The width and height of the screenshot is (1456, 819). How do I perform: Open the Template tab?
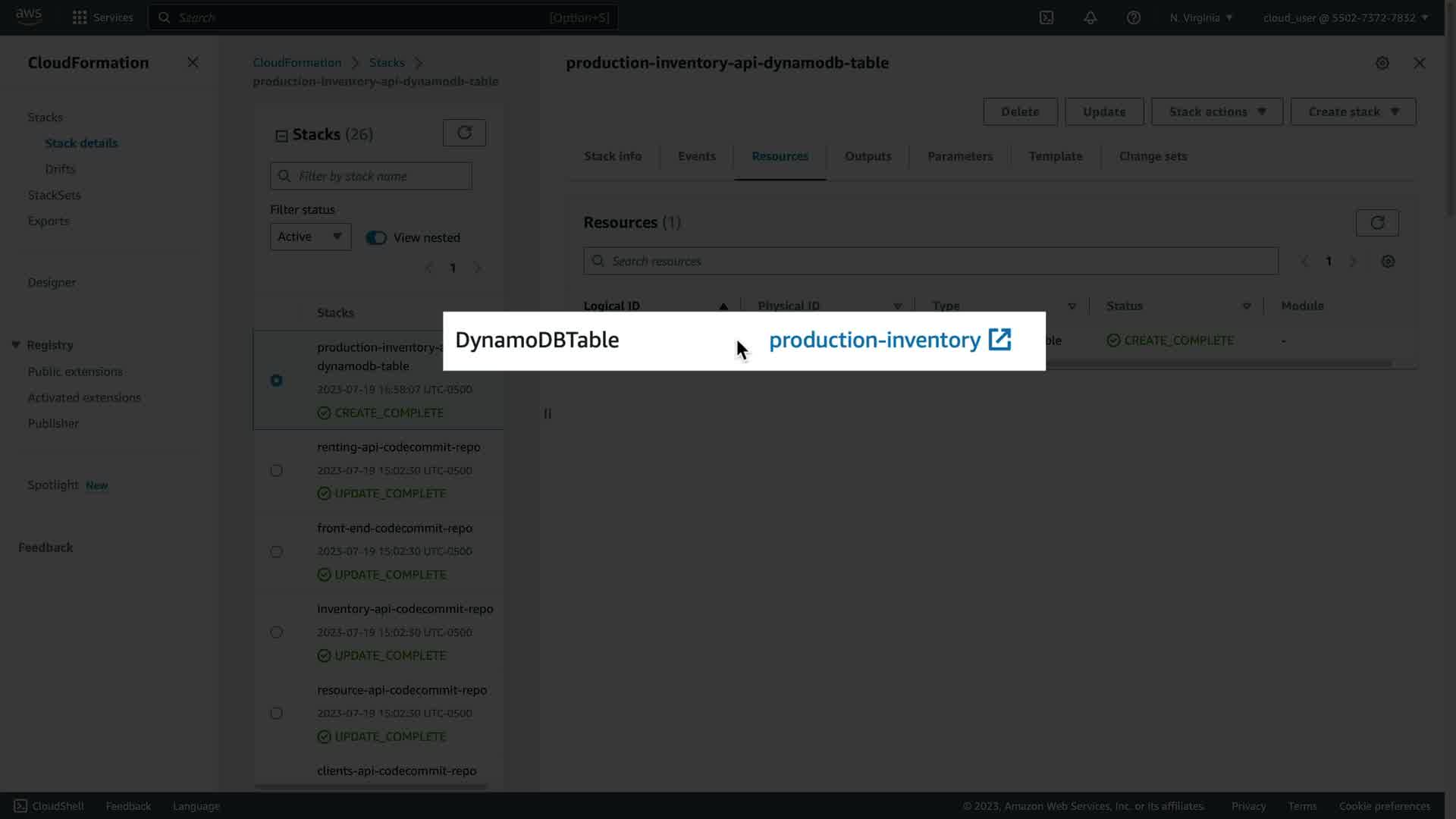pos(1055,156)
